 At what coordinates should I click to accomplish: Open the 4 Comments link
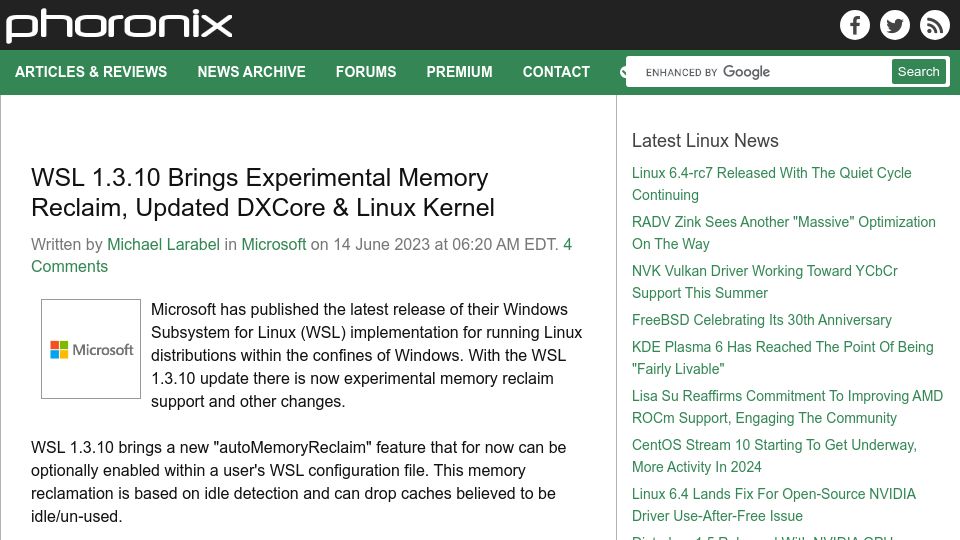pos(301,255)
